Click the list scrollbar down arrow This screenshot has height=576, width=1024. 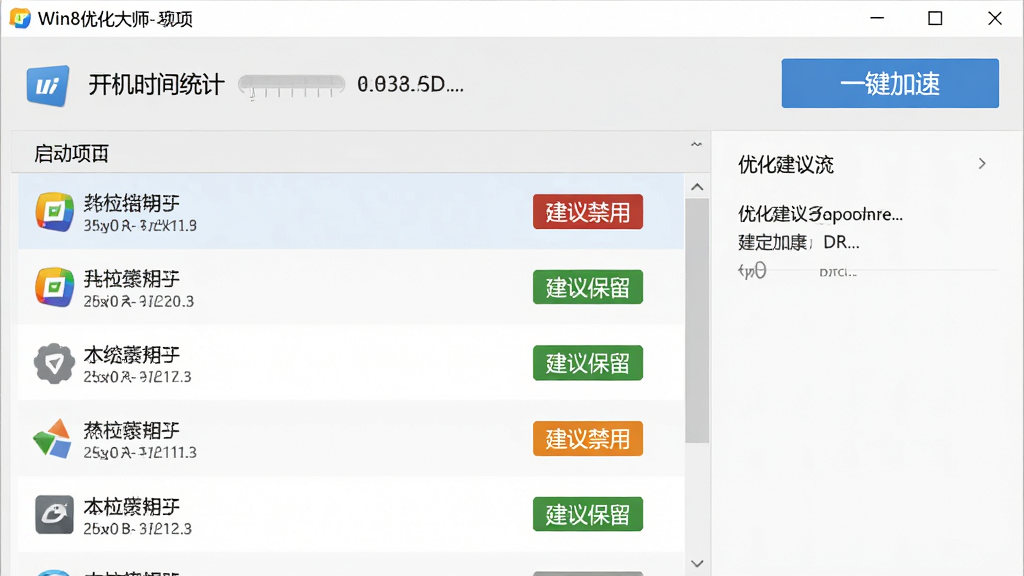[697, 564]
